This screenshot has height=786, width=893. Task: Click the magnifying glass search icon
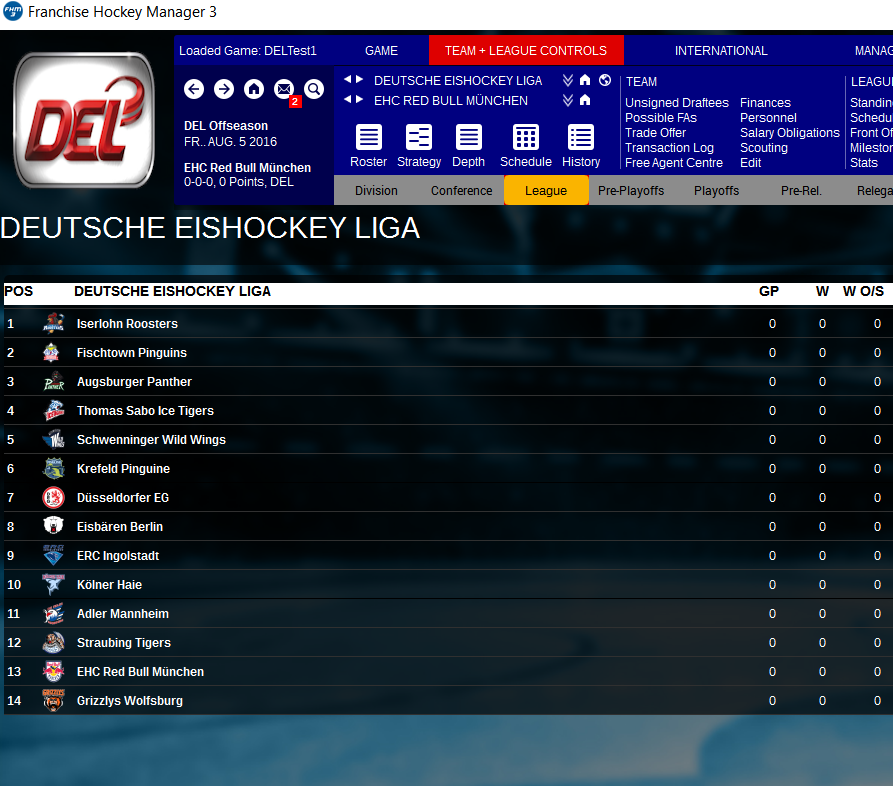314,89
